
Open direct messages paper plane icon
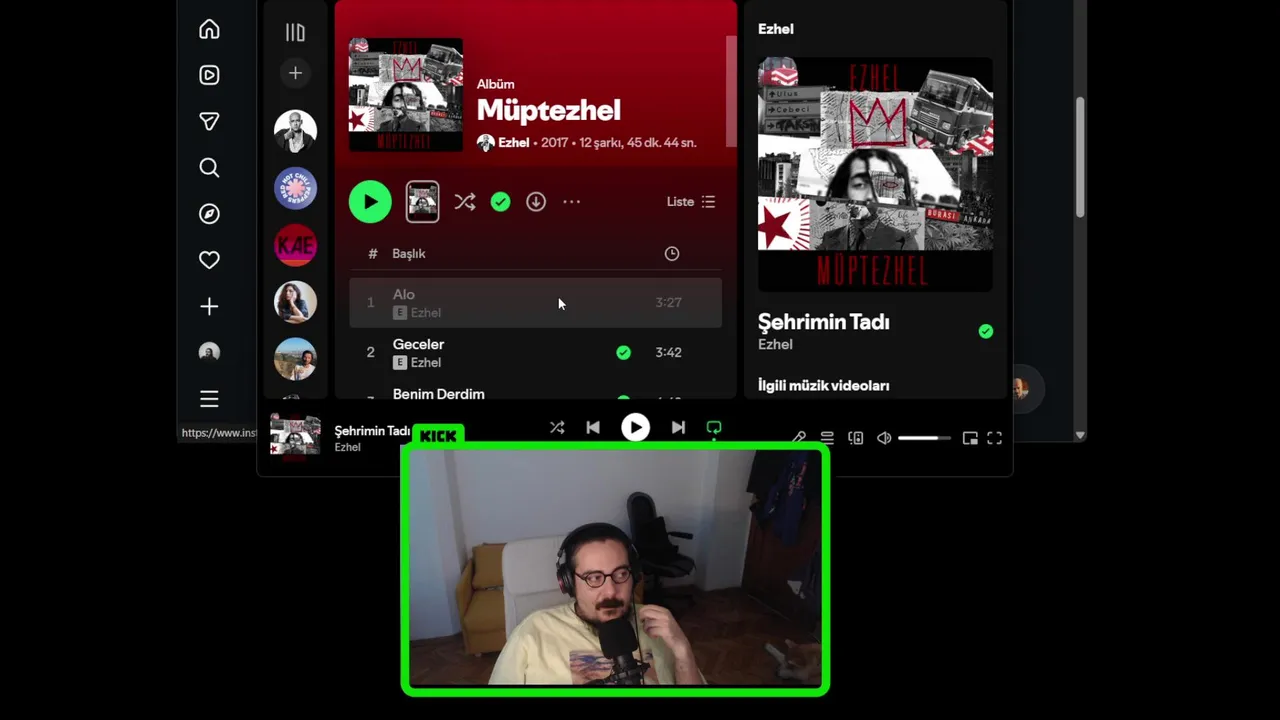click(209, 121)
